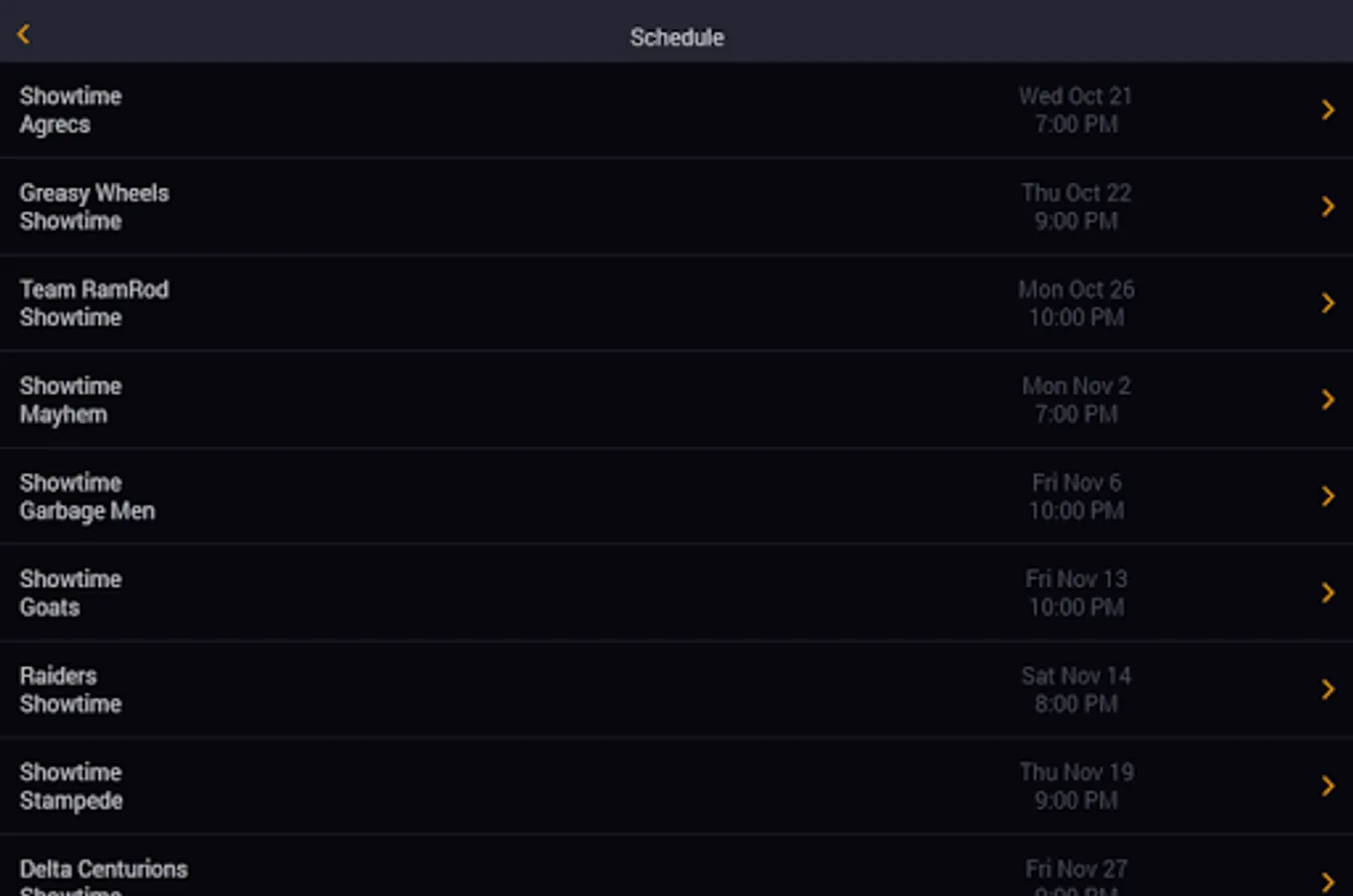
Task: Select Wed Oct 21 7:00 PM game time
Action: click(x=1075, y=110)
